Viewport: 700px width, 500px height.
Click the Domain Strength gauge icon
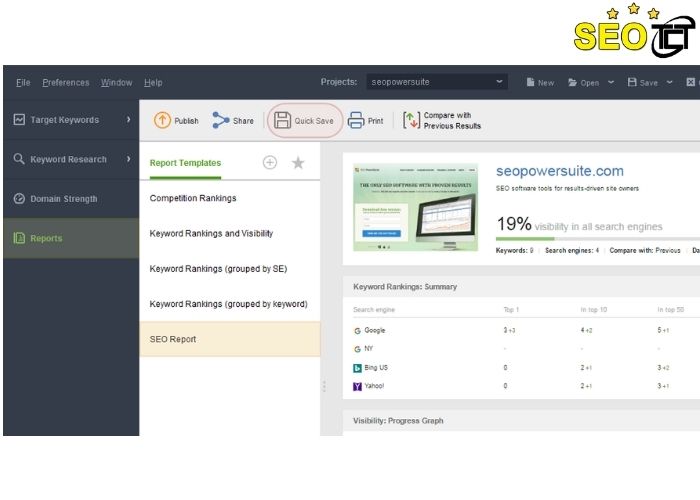[19, 199]
